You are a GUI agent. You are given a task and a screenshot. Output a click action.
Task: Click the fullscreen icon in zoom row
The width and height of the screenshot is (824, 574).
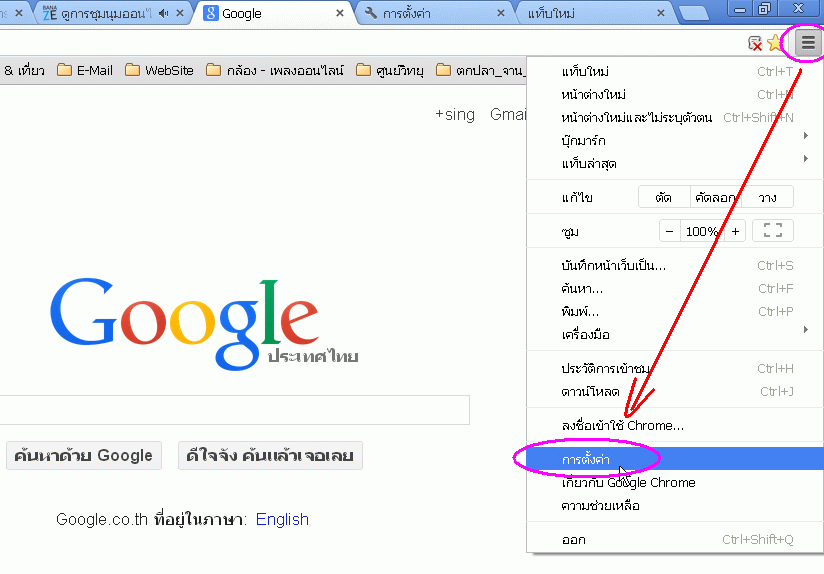click(772, 231)
